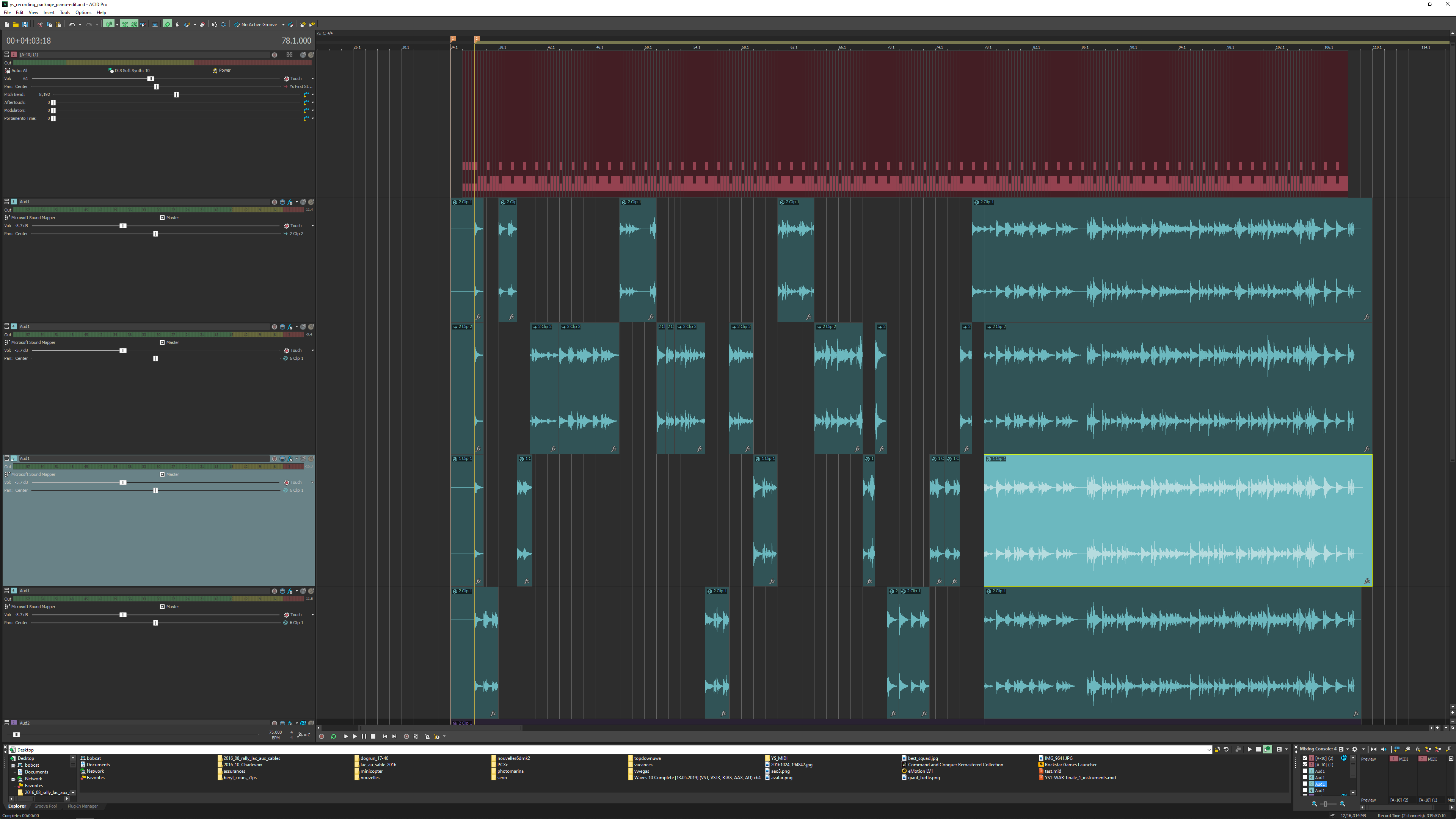Open the File menu
Screen dimensions: 1456x819
(x=7, y=13)
